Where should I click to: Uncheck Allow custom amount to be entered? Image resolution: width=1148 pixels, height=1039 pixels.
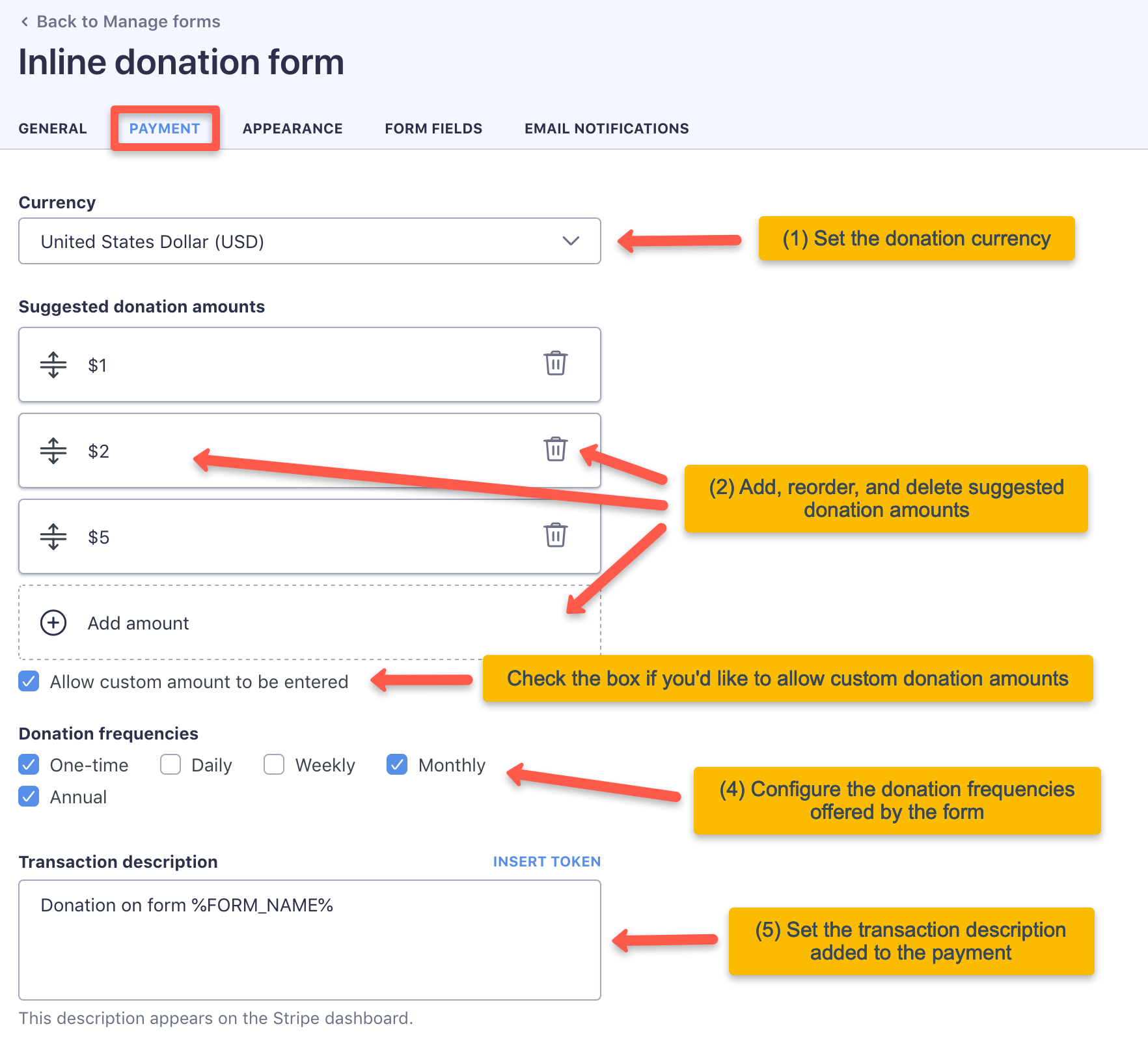coord(29,682)
